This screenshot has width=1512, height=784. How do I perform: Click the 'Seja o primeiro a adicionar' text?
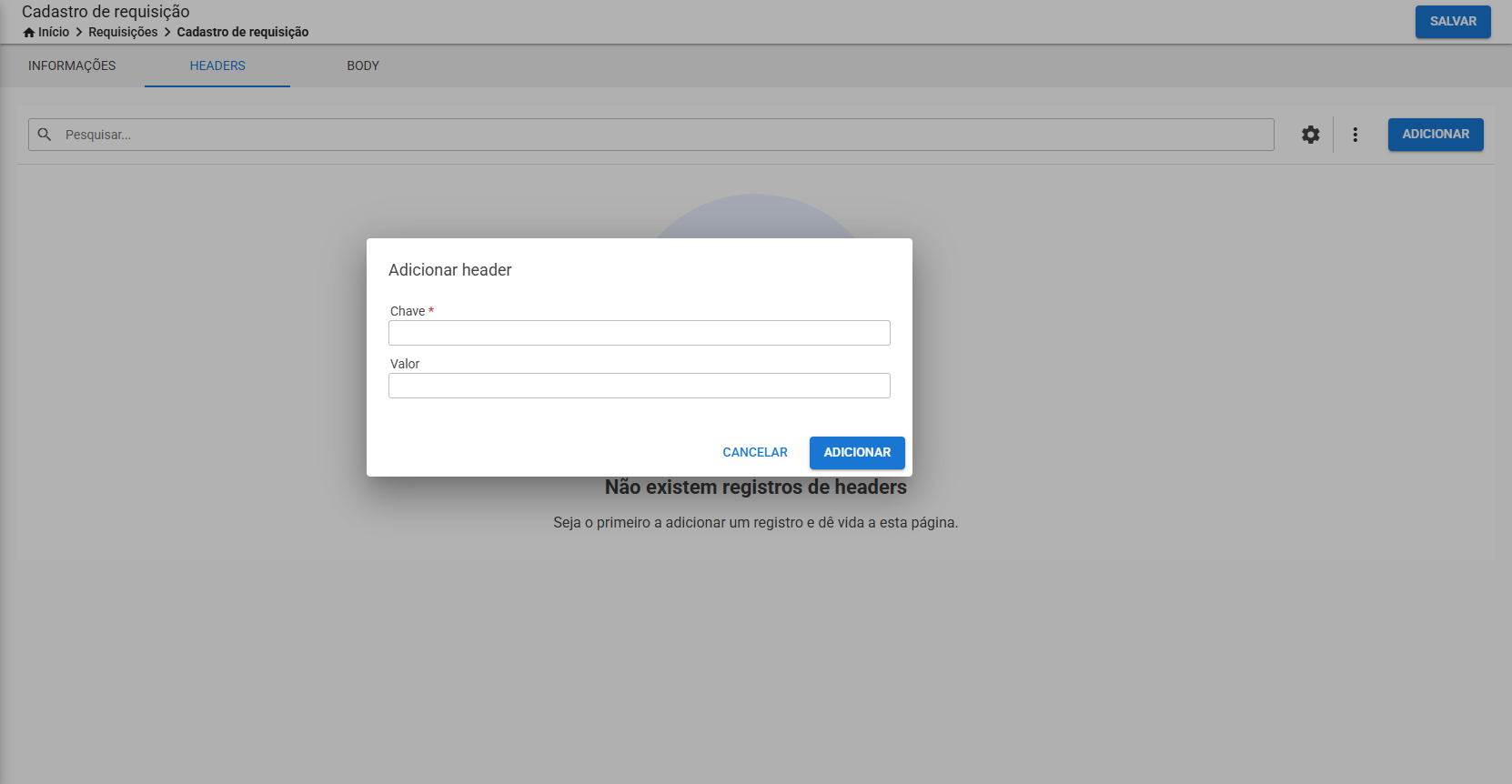(x=756, y=523)
